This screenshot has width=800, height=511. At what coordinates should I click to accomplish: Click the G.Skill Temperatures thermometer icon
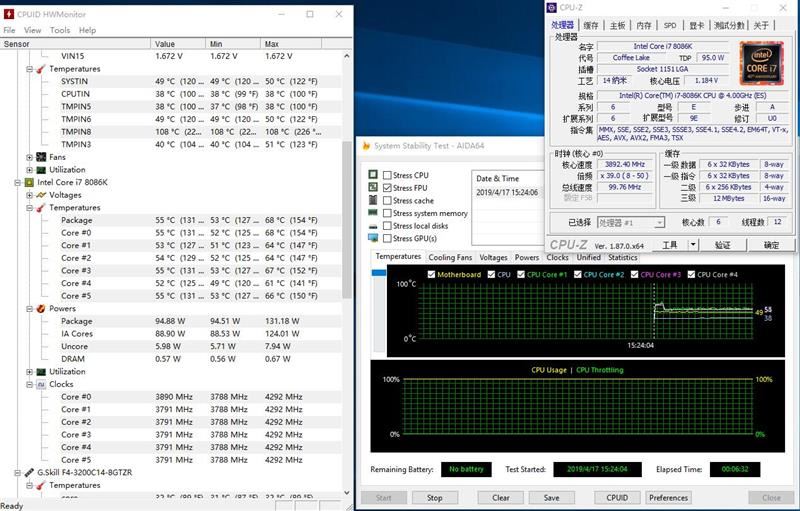[41, 485]
